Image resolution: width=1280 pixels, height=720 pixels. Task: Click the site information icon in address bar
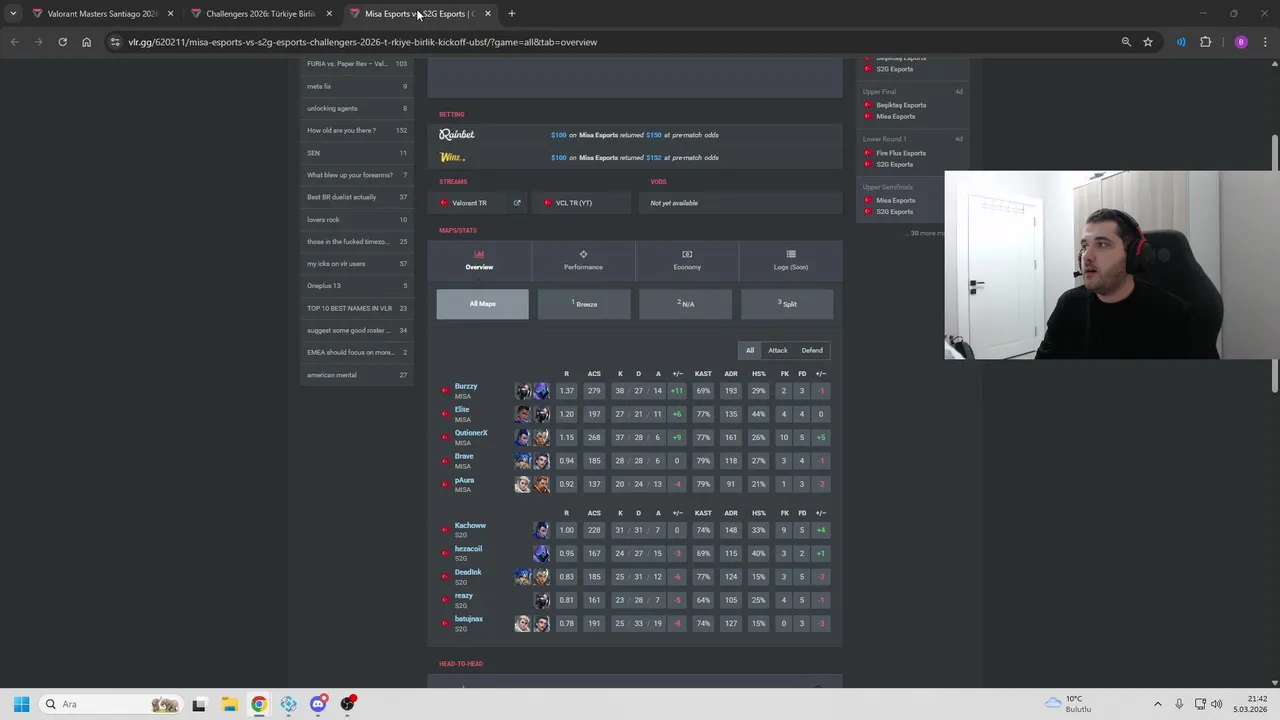point(115,42)
